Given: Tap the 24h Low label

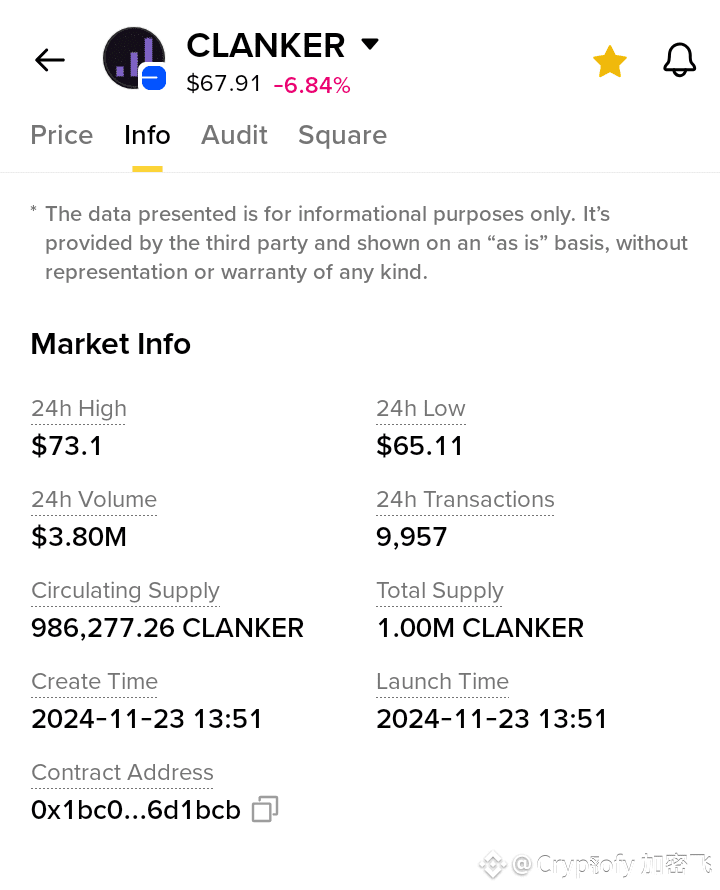Looking at the screenshot, I should tap(421, 408).
